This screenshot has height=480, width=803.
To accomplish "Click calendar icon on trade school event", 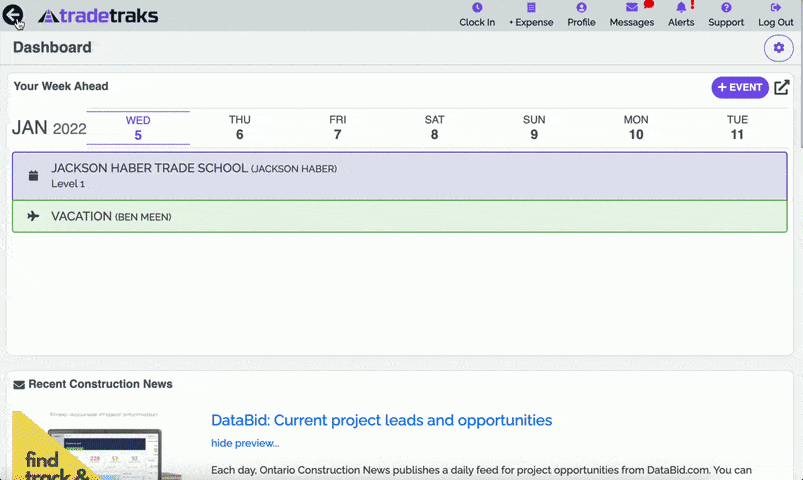I will pos(33,176).
